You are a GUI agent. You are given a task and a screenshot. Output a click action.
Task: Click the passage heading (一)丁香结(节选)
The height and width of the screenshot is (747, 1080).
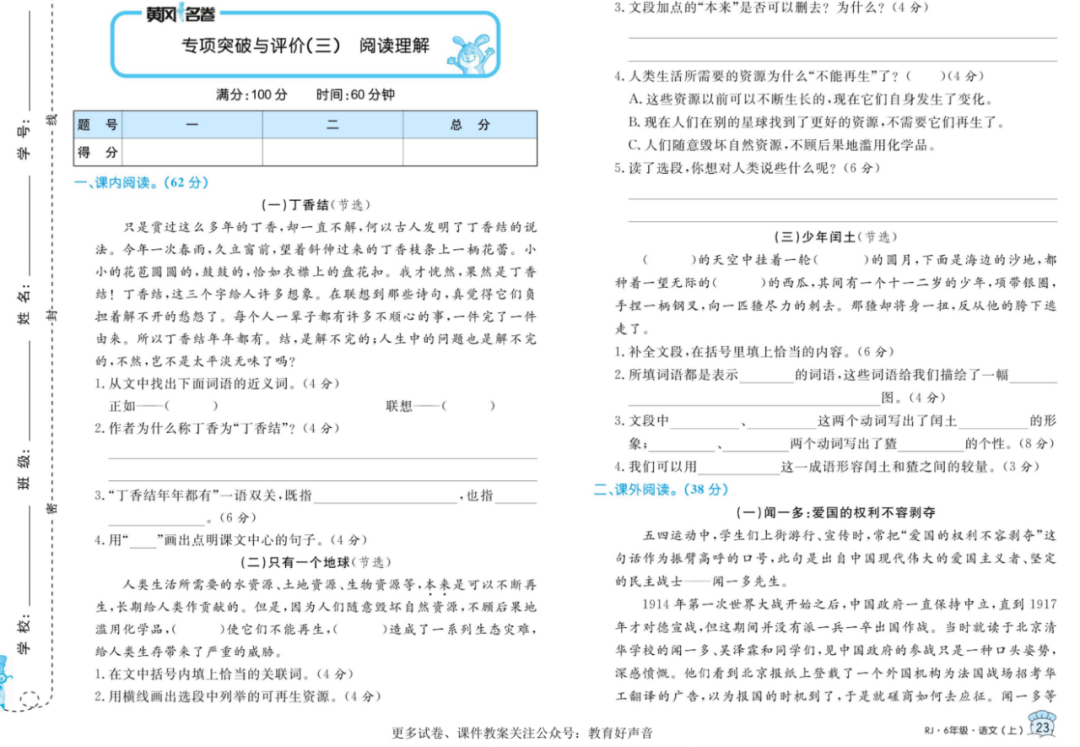coord(315,204)
